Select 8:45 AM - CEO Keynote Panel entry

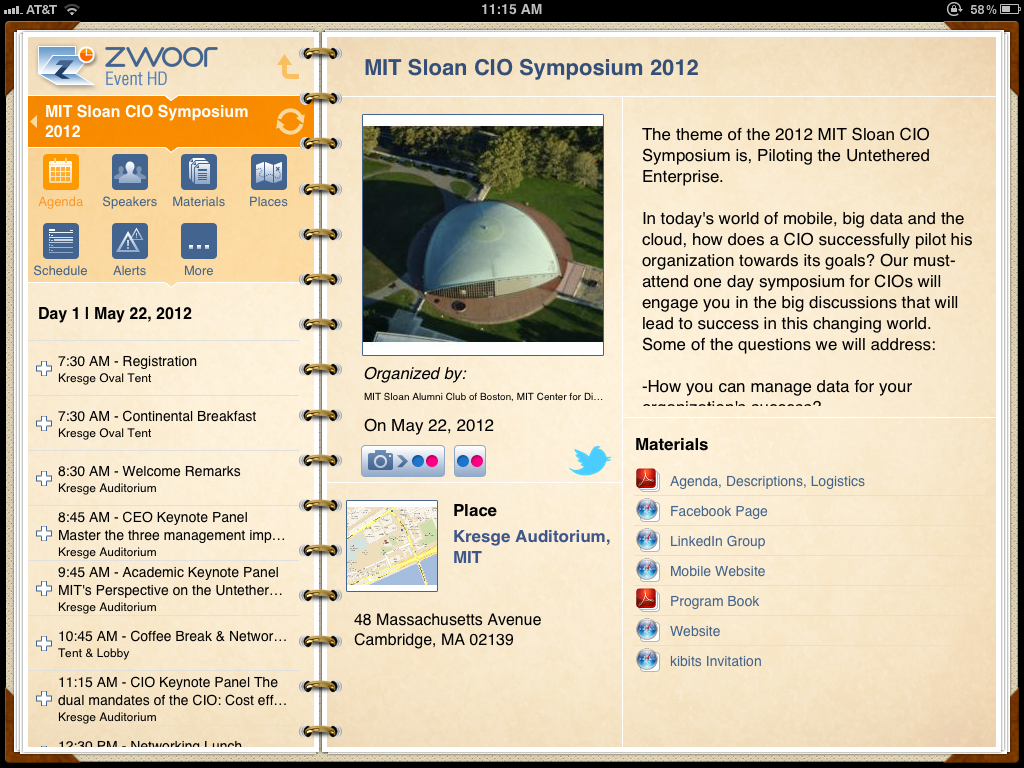(163, 534)
